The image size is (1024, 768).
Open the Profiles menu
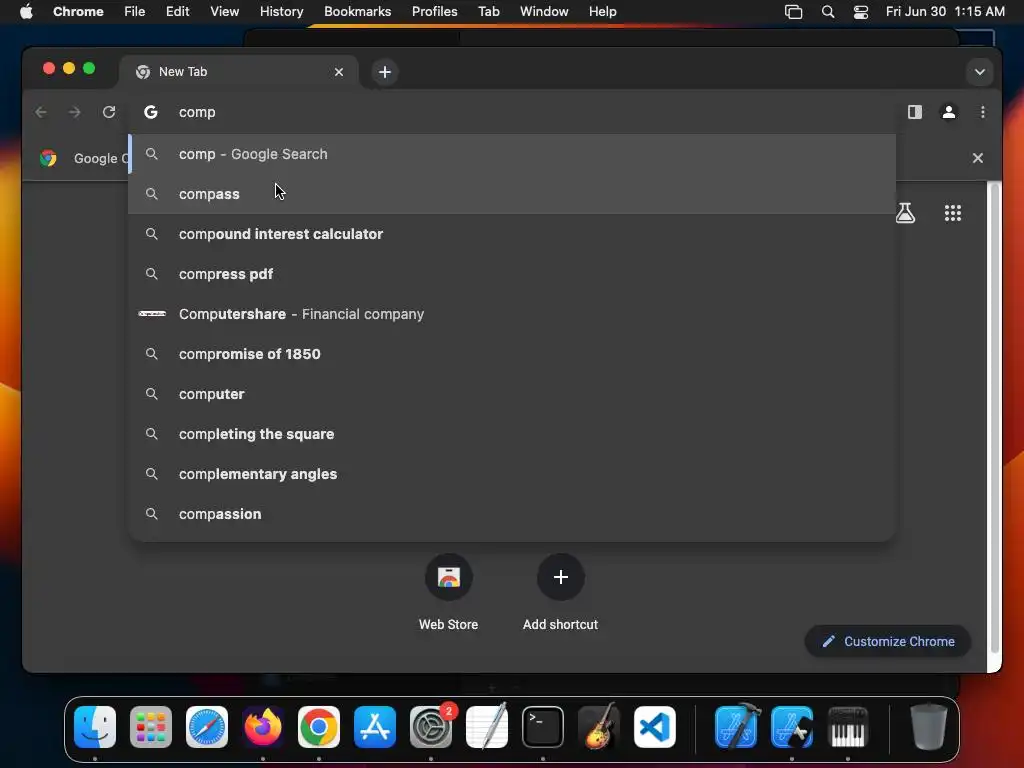tap(434, 12)
